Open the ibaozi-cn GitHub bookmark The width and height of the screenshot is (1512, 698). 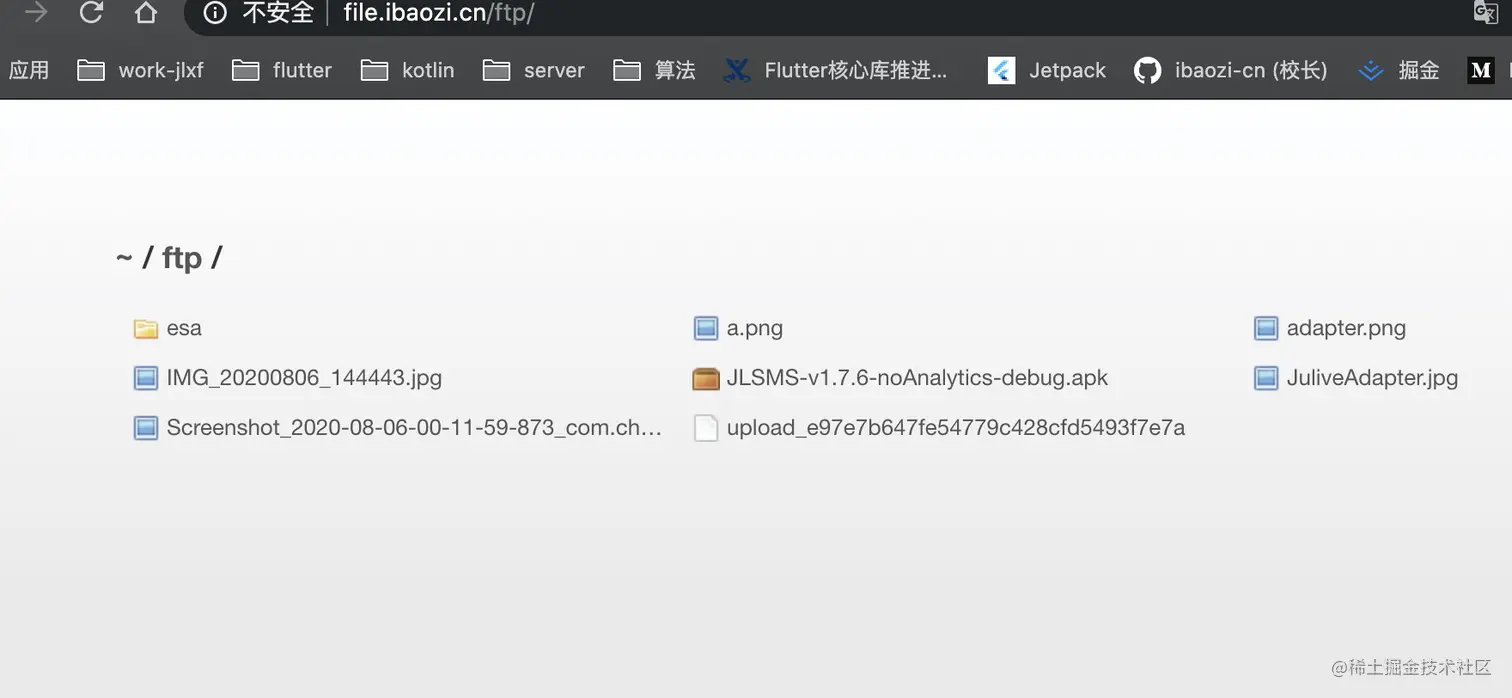tap(1231, 70)
